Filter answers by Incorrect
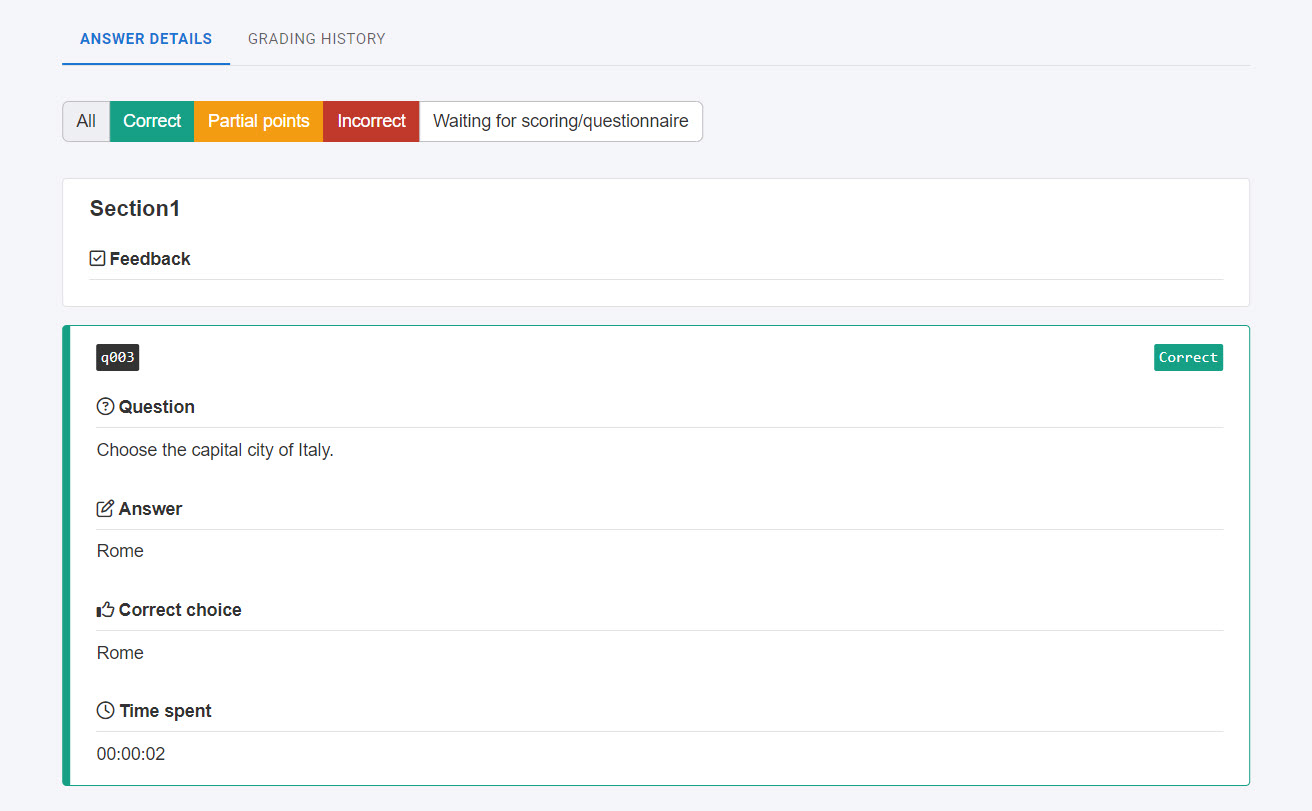The height and width of the screenshot is (811, 1312). (x=371, y=121)
